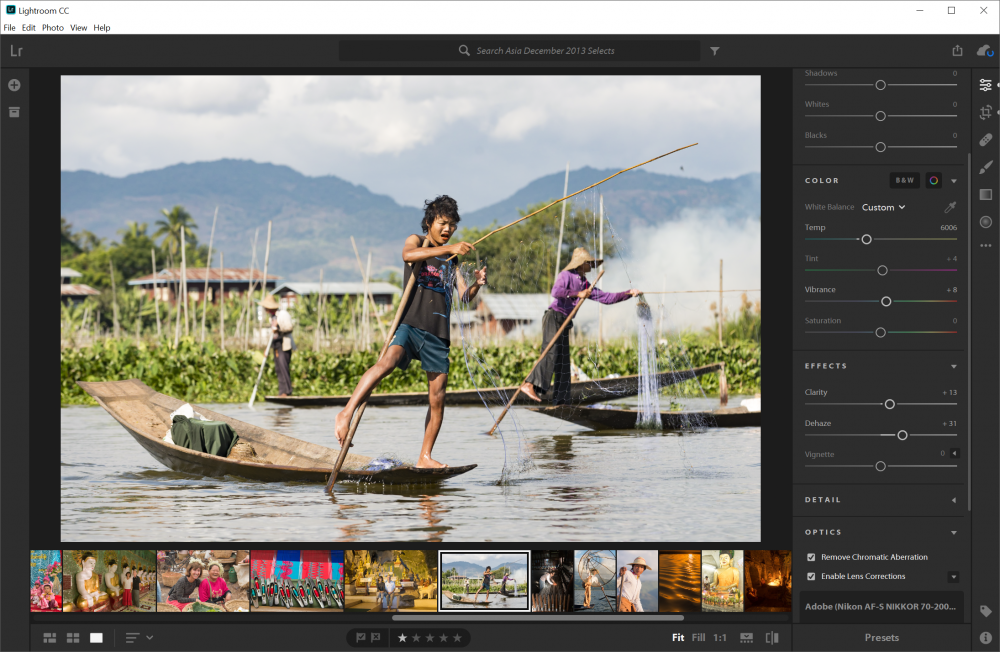Set rating to one star
Screen dimensions: 1000x652
tap(402, 637)
